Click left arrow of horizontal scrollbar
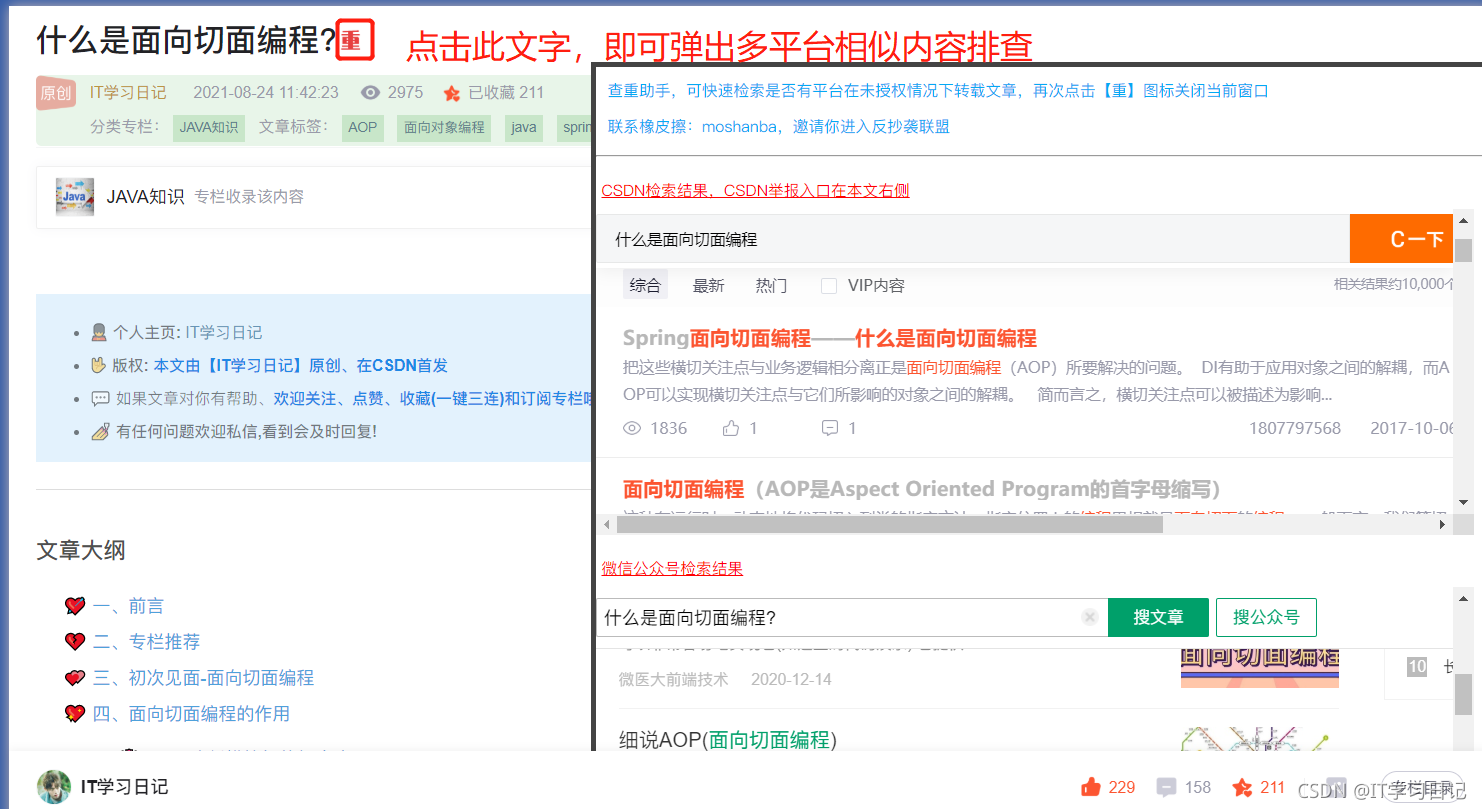 point(606,524)
